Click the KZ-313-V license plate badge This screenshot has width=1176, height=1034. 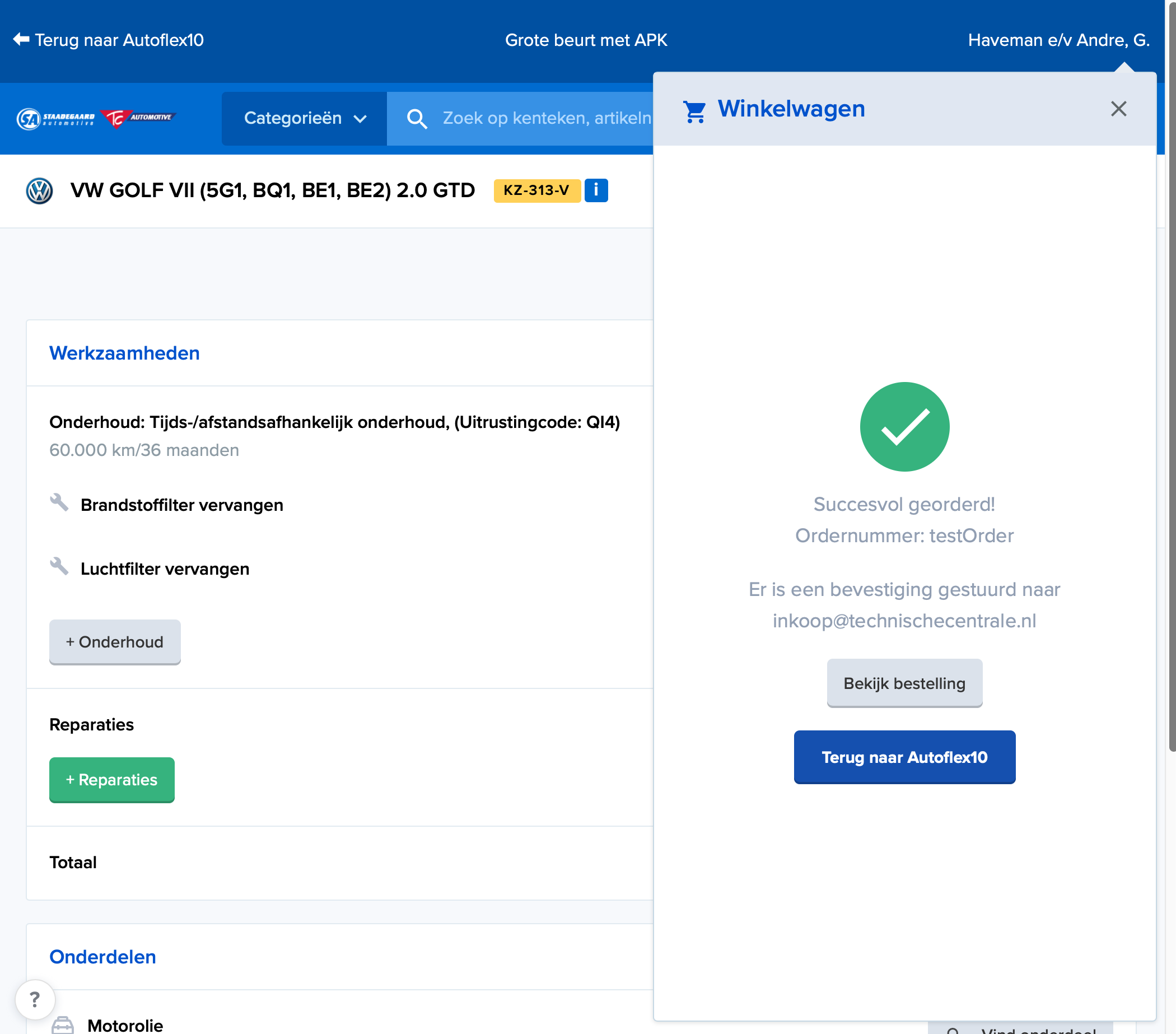(536, 190)
